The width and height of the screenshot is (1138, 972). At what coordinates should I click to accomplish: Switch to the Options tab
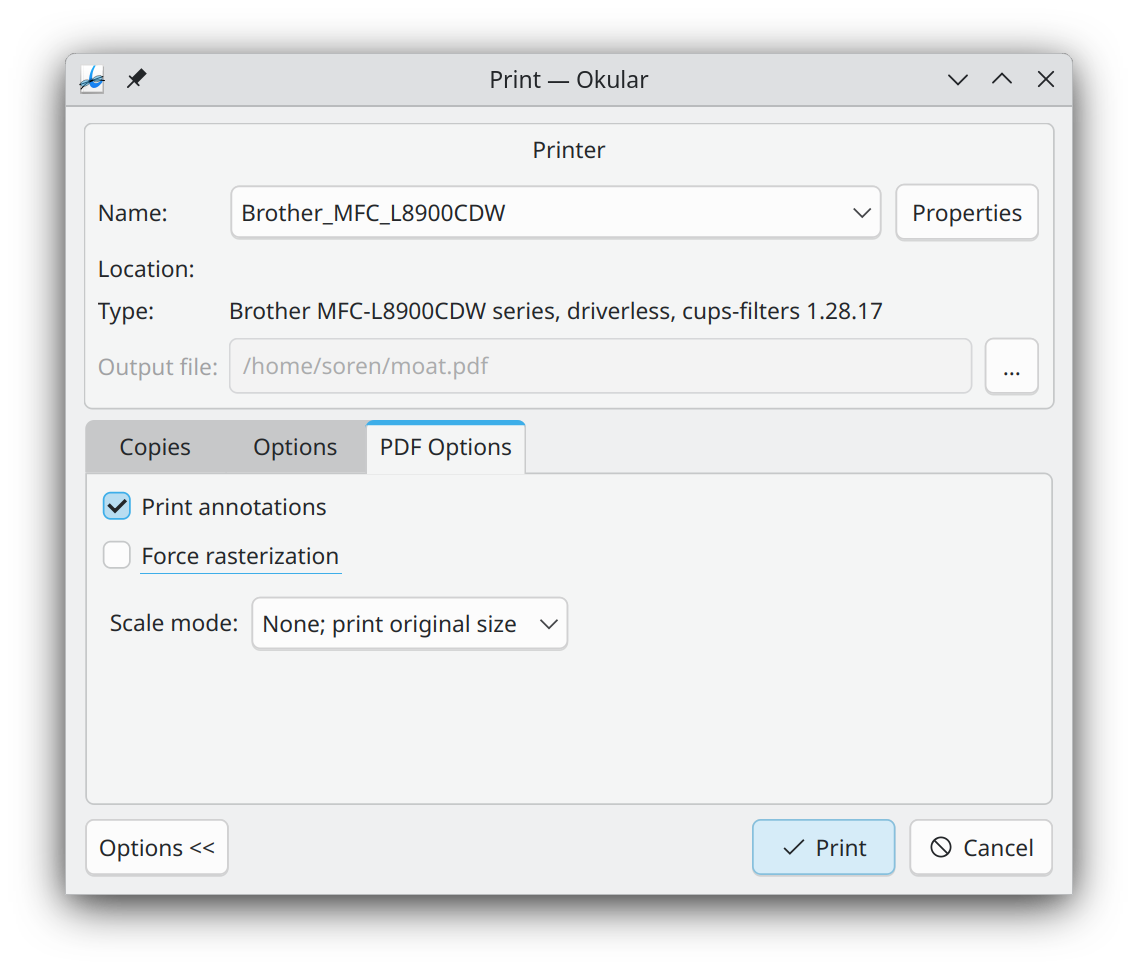pyautogui.click(x=295, y=447)
